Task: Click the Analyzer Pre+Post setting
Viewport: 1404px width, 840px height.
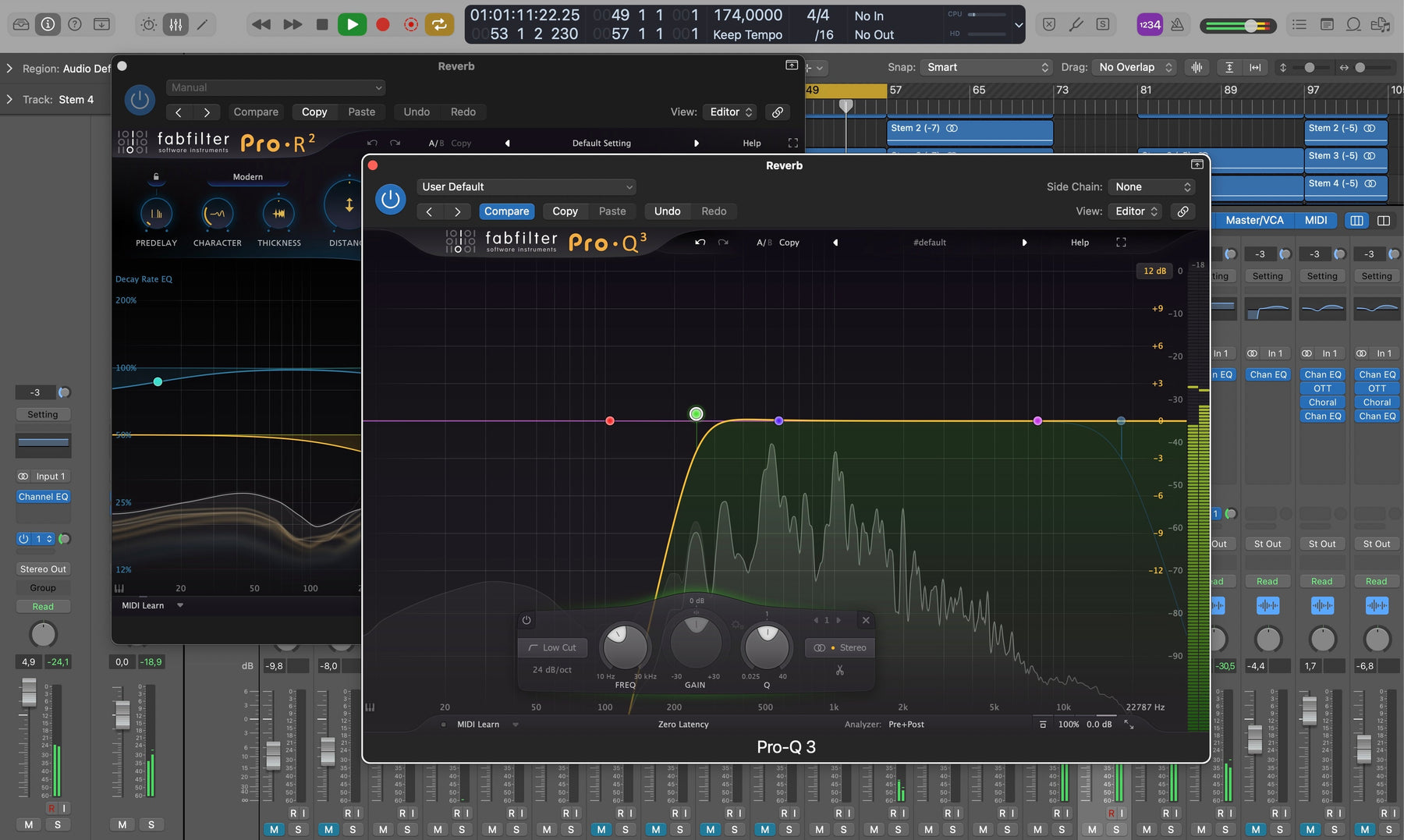Action: (906, 725)
